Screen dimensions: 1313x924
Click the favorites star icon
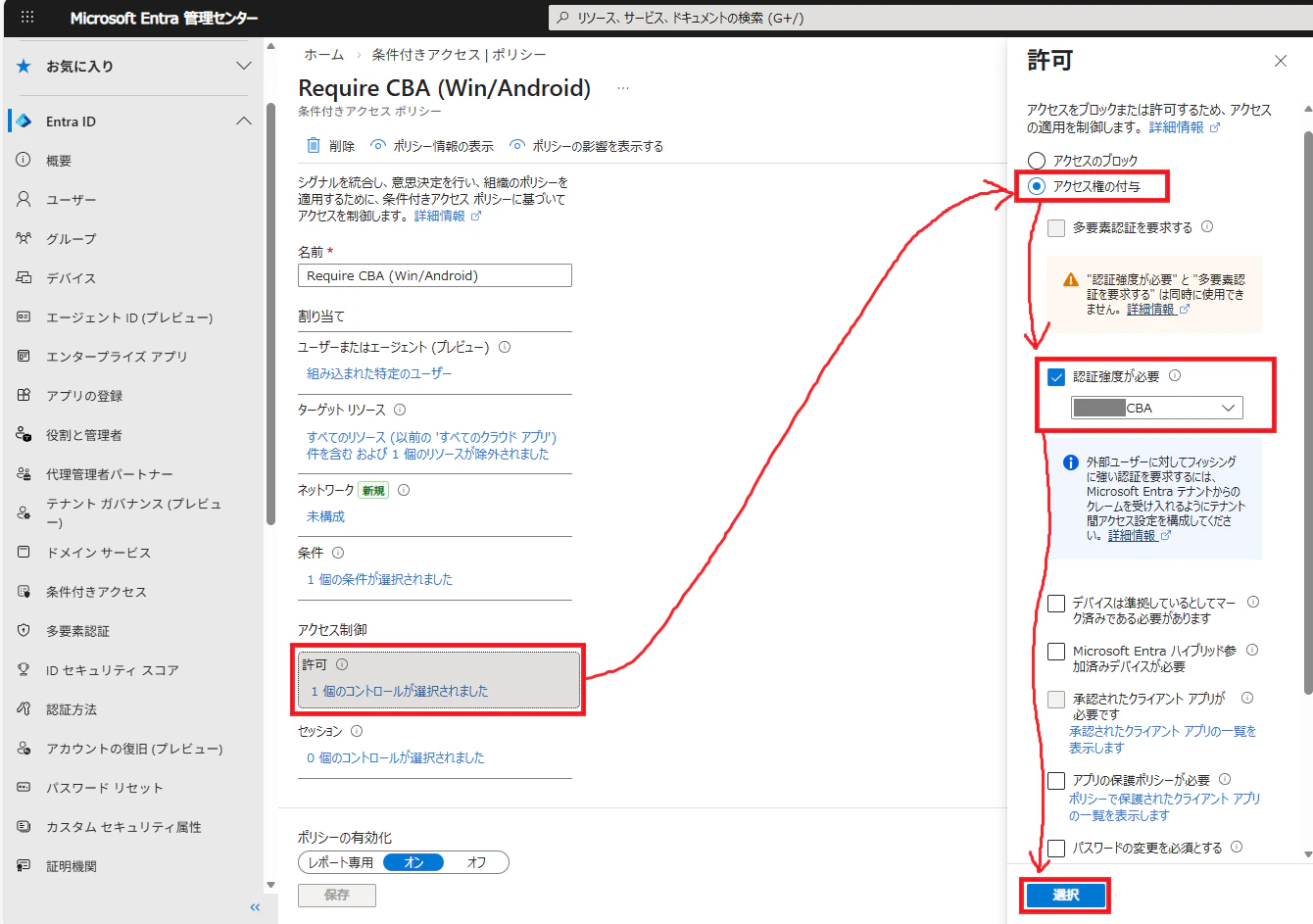(24, 66)
